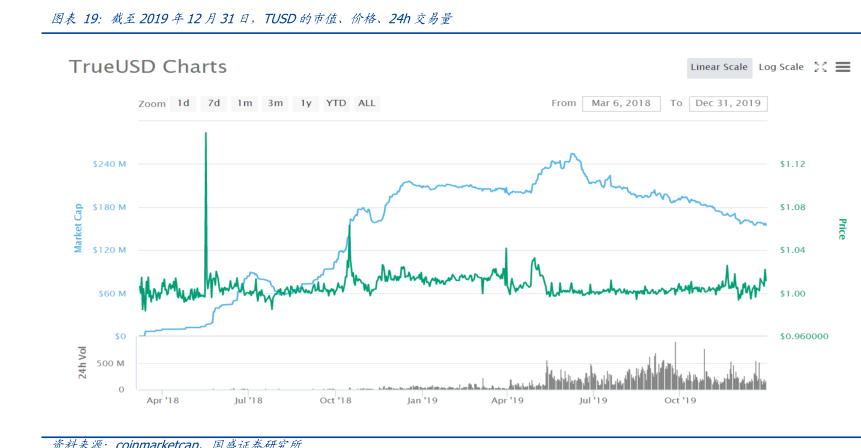861x448 pixels.
Task: Set zoom to 1m
Action: pyautogui.click(x=244, y=103)
